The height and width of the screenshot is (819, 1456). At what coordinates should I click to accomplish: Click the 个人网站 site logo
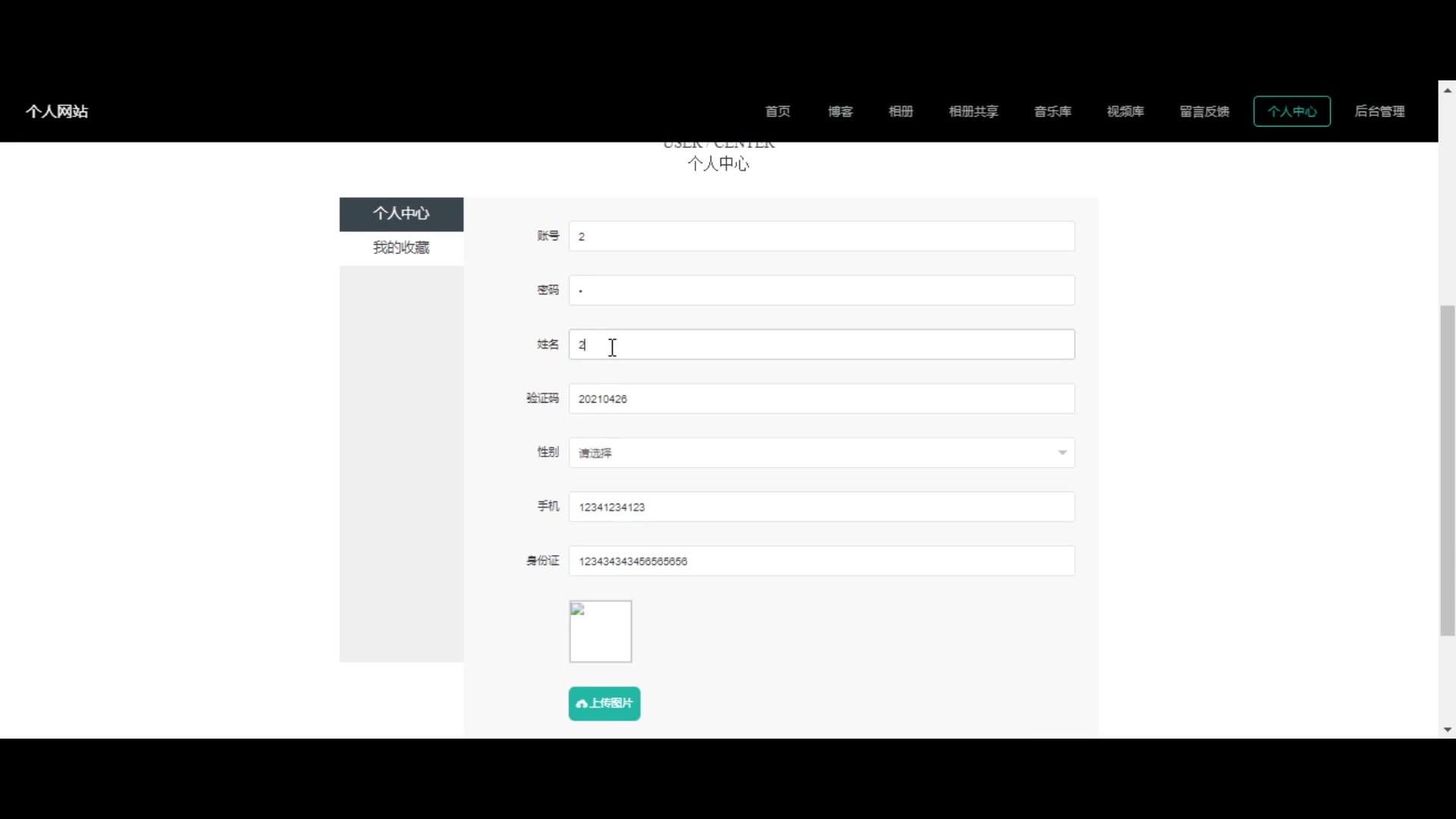coord(57,111)
